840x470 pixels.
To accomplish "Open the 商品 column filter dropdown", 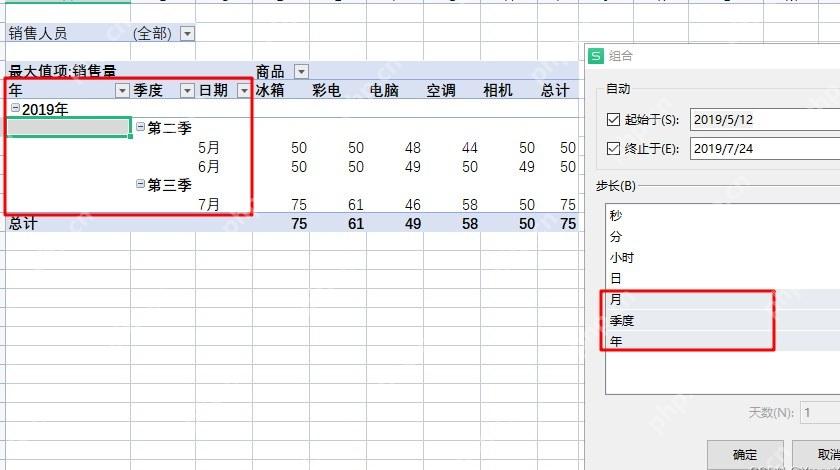I will tap(302, 71).
